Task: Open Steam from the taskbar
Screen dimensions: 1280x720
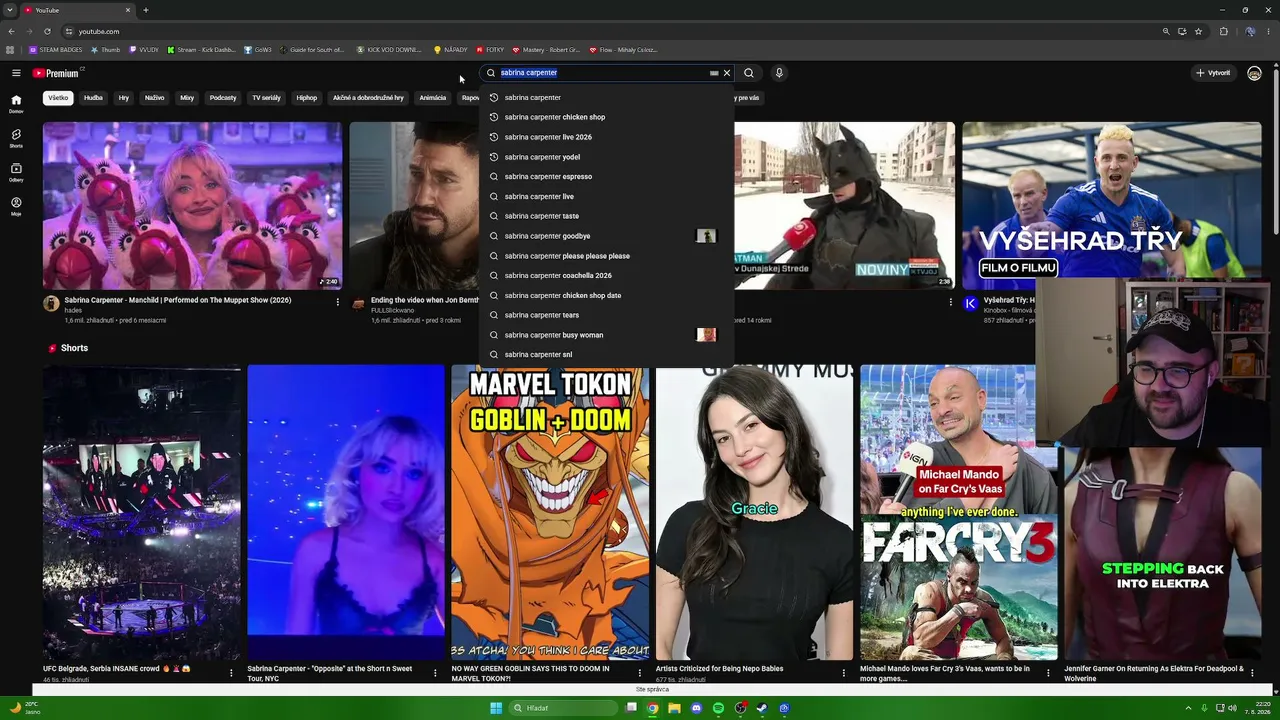Action: pos(762,708)
